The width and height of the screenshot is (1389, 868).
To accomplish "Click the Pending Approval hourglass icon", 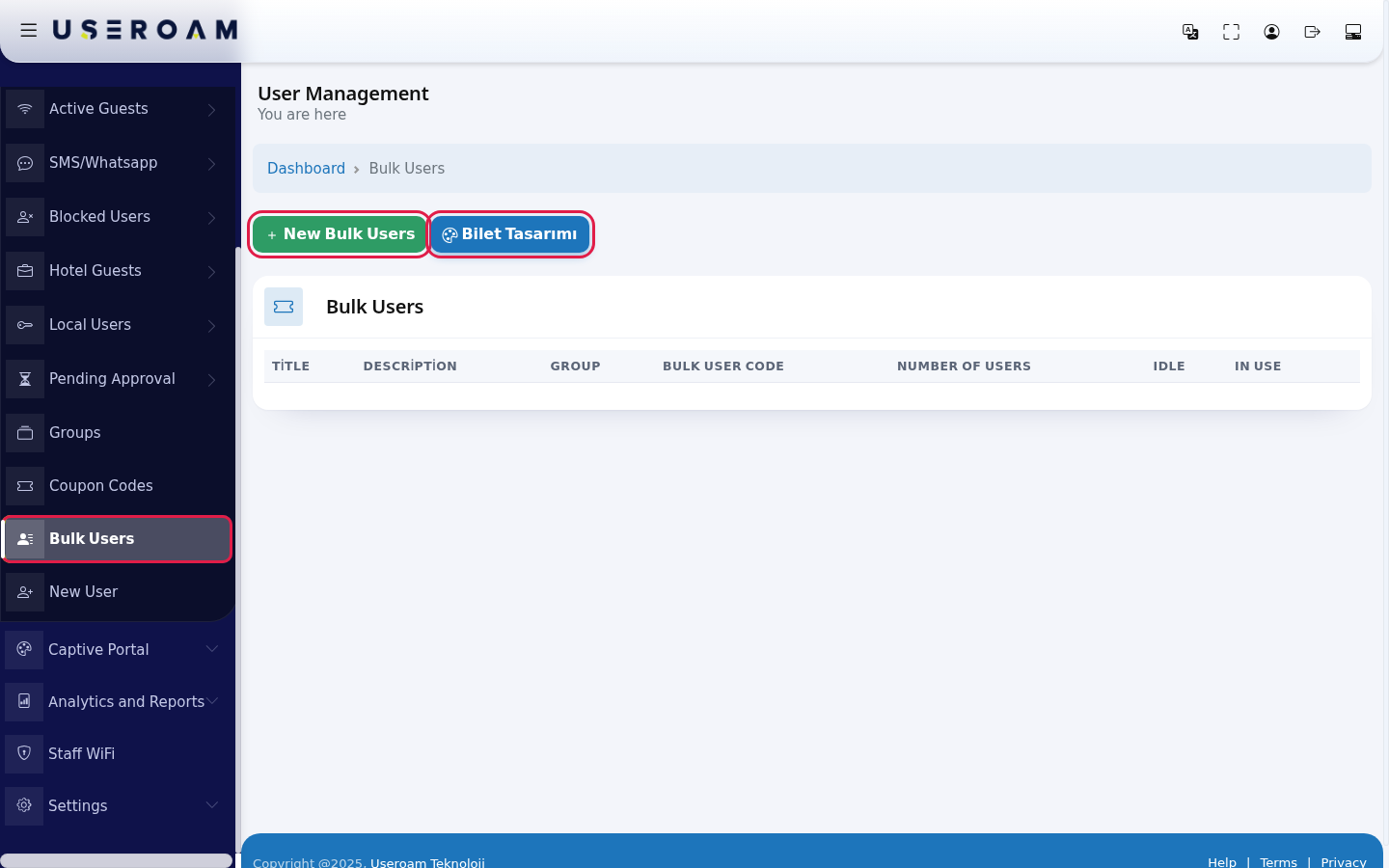I will point(25,379).
